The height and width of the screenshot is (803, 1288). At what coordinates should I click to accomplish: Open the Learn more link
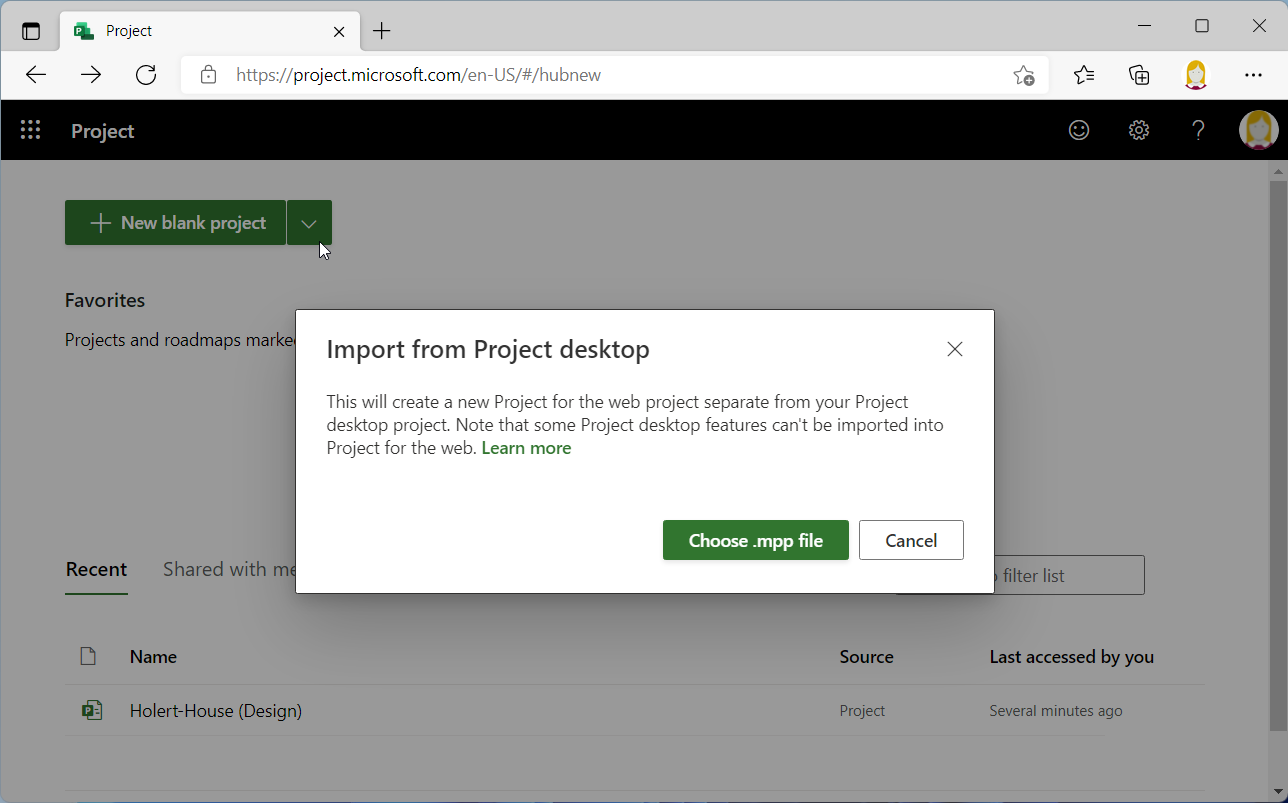(526, 448)
